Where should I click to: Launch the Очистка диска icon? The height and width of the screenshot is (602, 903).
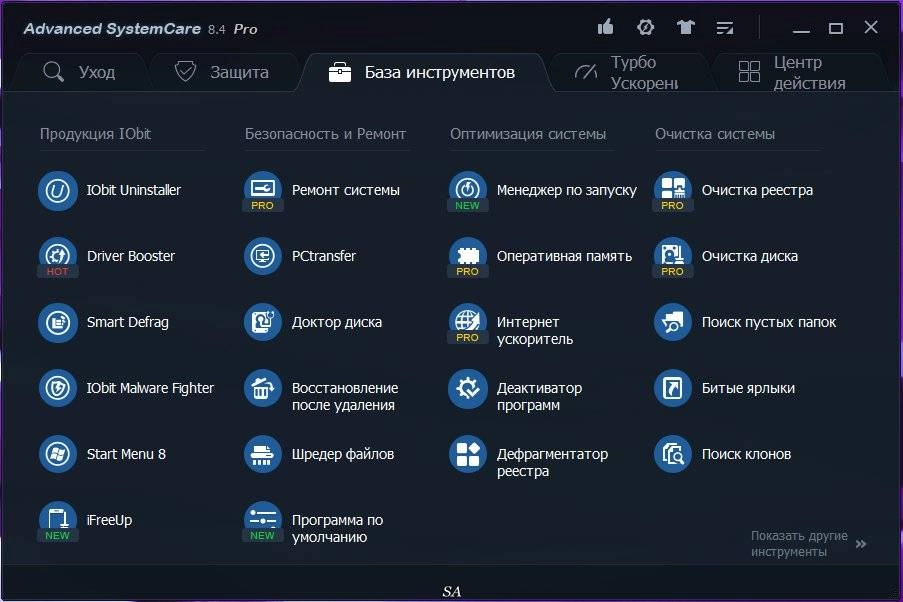673,257
